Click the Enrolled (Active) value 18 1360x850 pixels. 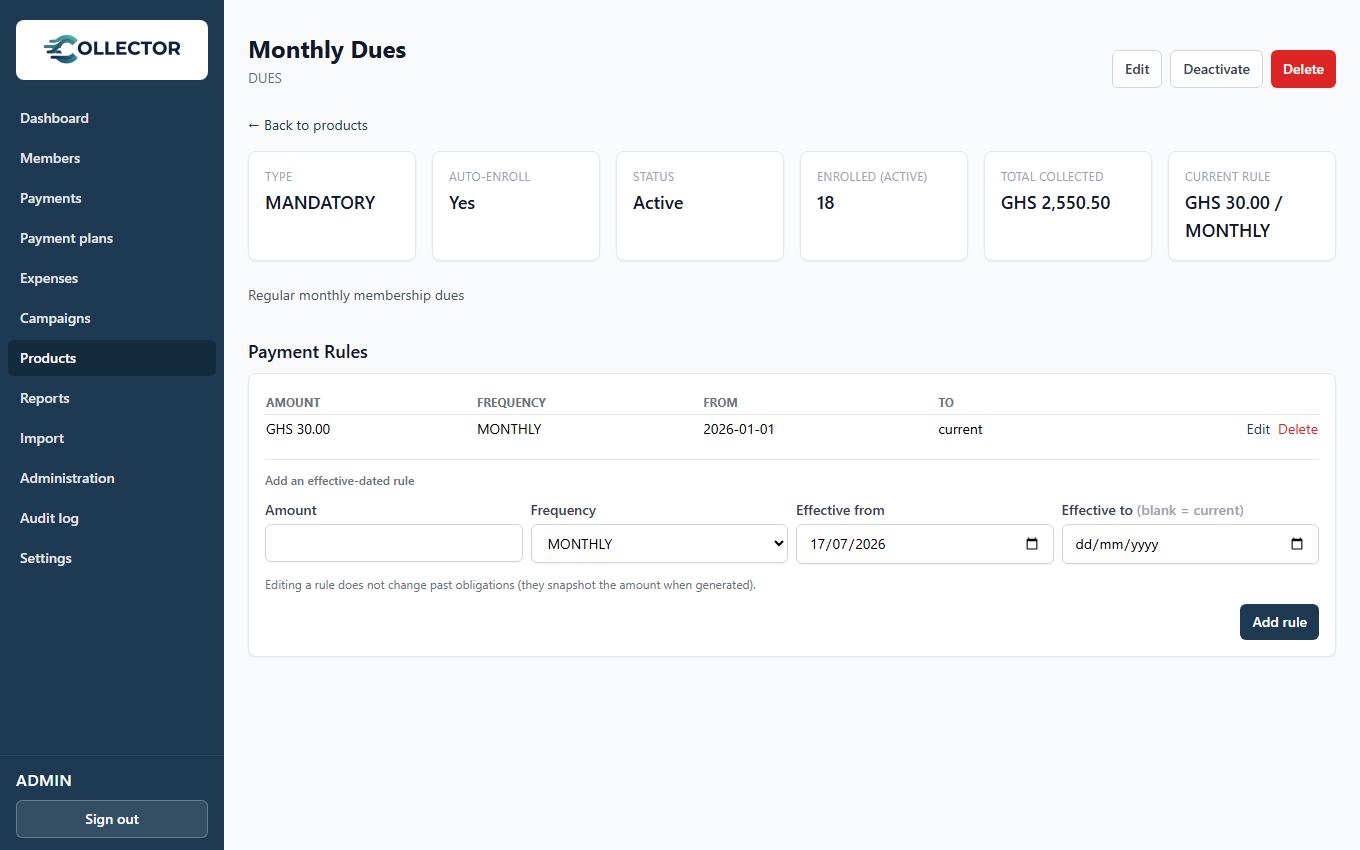(x=826, y=203)
